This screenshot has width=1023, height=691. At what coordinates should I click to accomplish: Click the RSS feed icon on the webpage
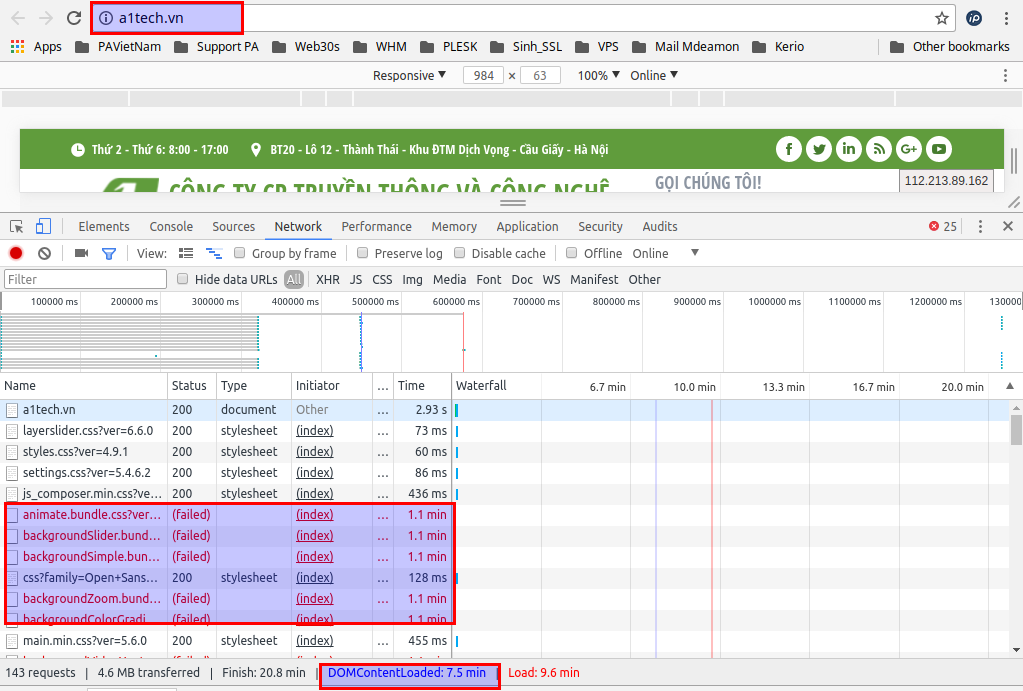click(x=879, y=149)
